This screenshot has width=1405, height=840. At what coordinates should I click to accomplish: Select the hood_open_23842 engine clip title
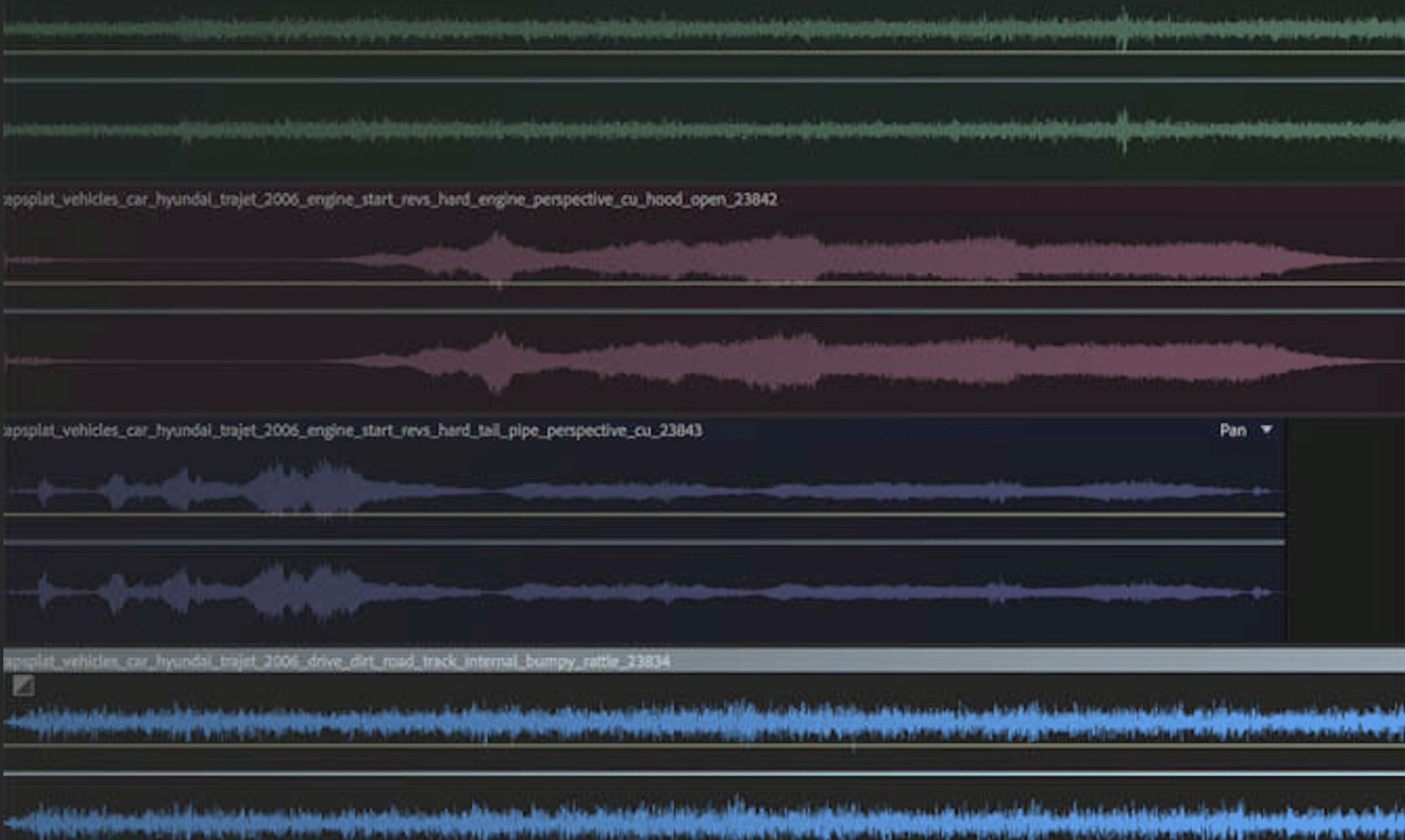click(x=391, y=200)
